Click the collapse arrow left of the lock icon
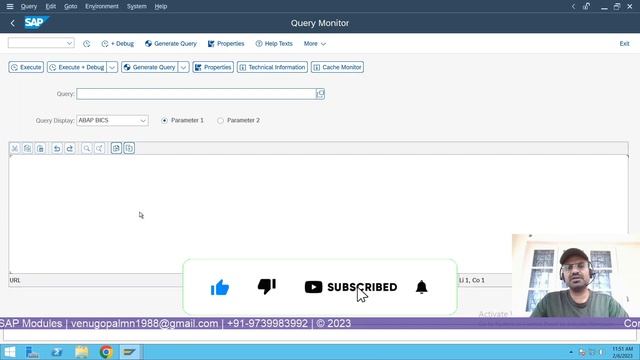The height and width of the screenshot is (360, 640). [x=573, y=7]
